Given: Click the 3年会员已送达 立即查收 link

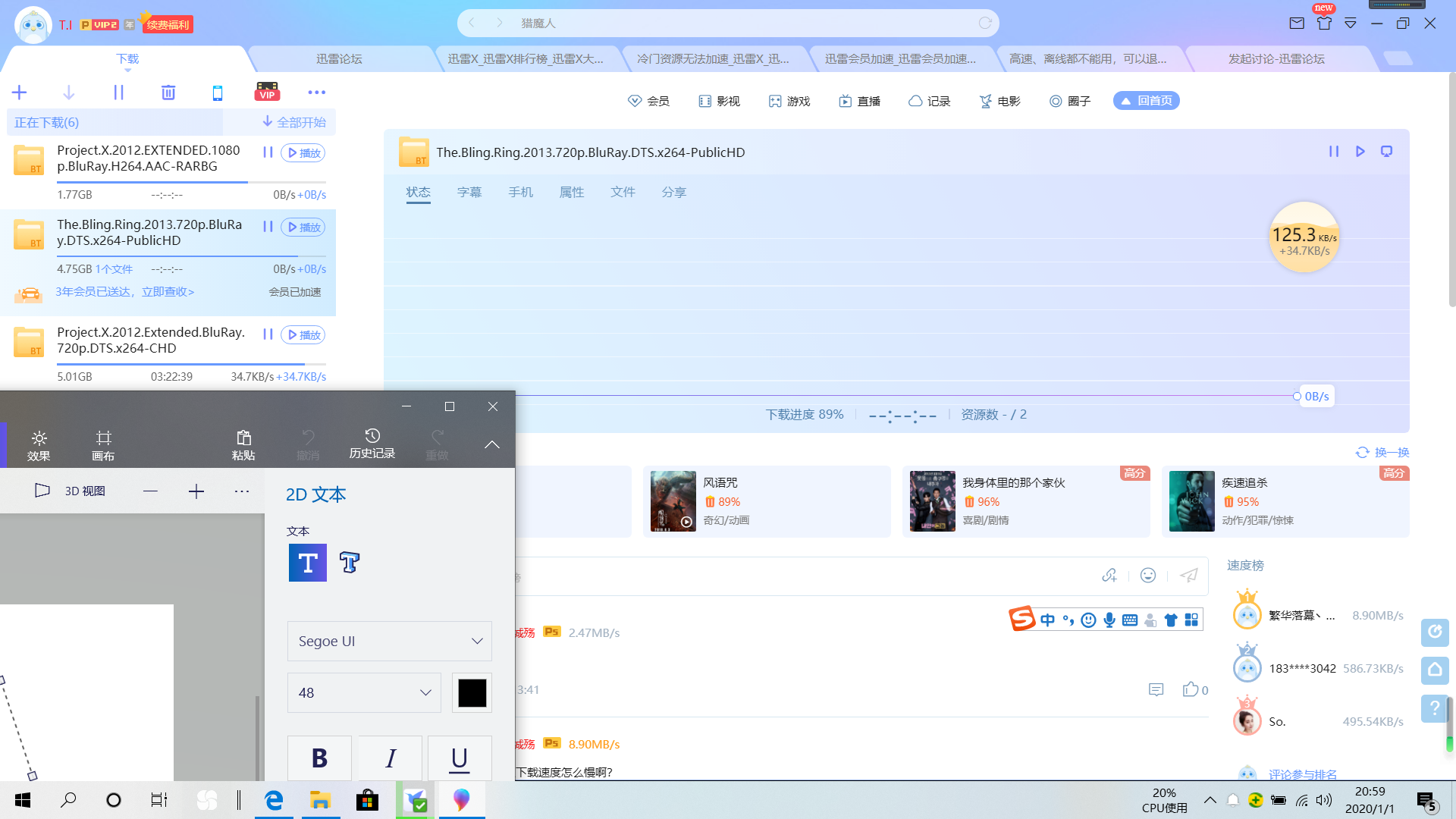Looking at the screenshot, I should tap(125, 292).
